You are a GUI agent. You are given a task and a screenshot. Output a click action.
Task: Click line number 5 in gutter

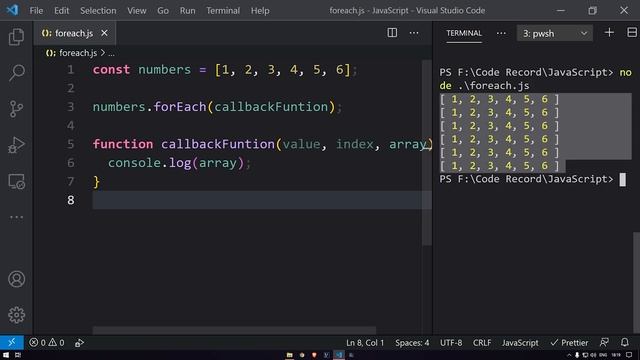[71, 144]
